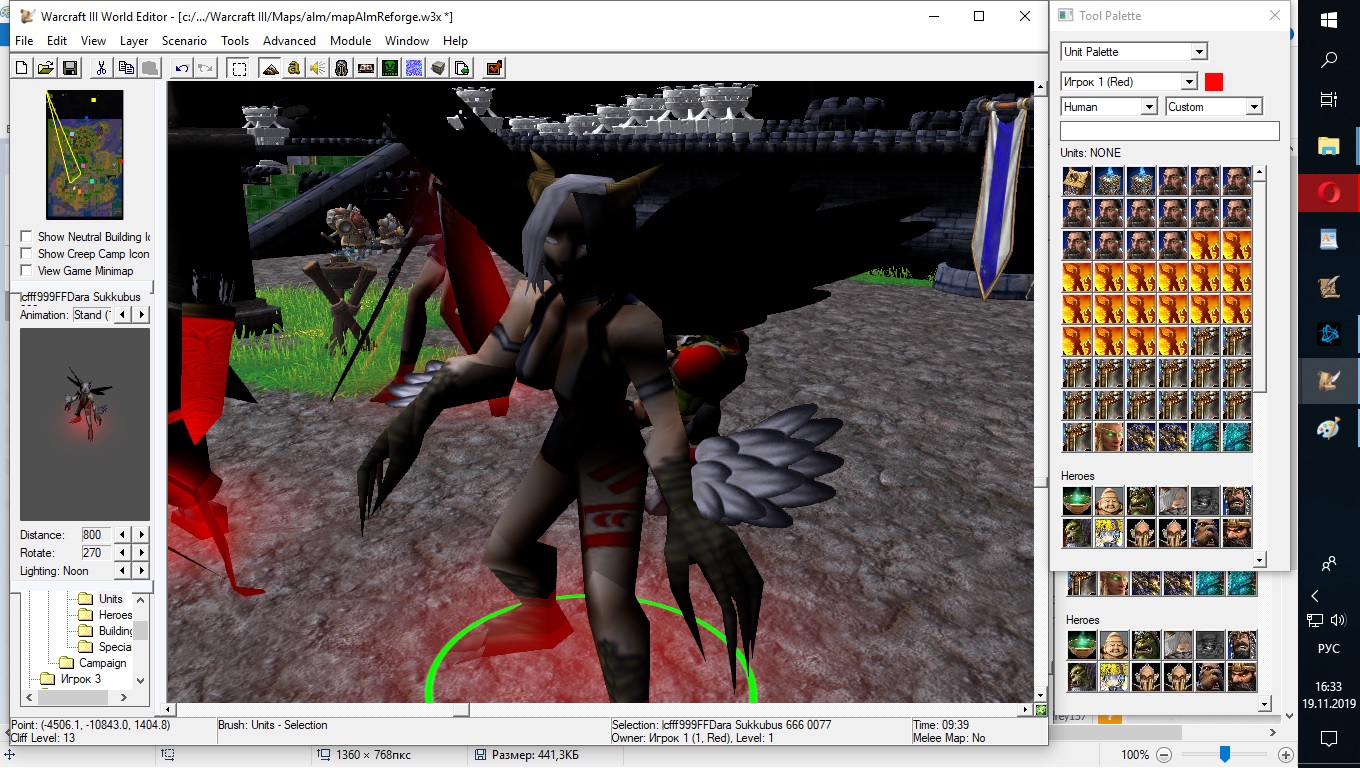This screenshot has height=768, width=1360.
Task: Open the AI Editor green face icon
Action: (390, 68)
